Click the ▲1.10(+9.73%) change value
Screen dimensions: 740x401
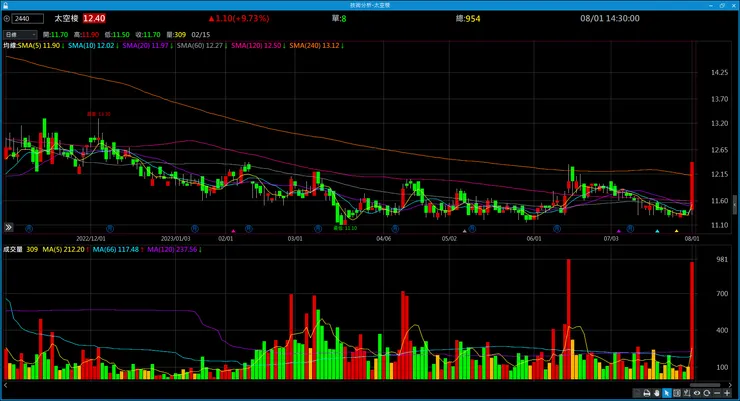pos(239,18)
